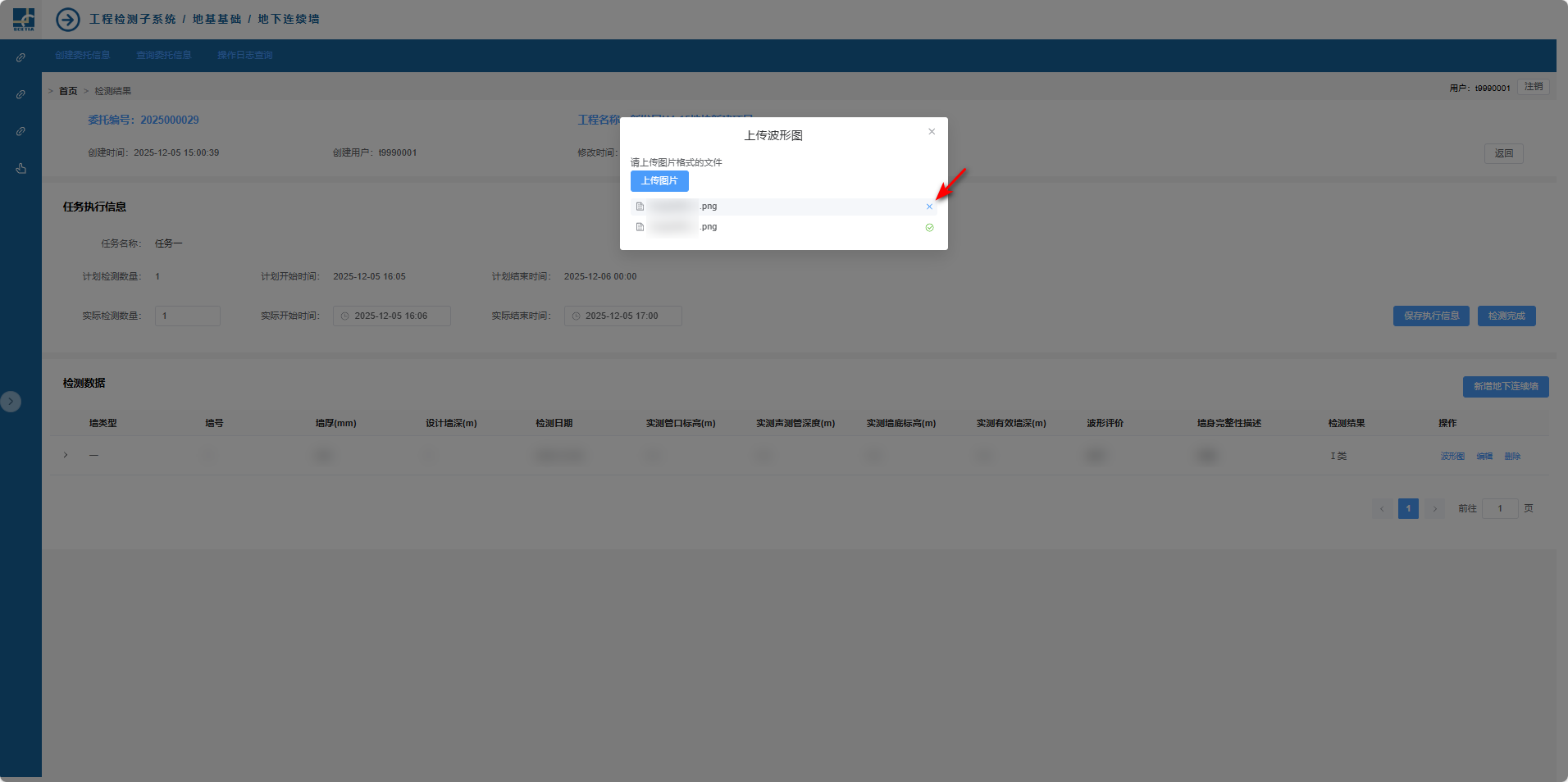The height and width of the screenshot is (782, 1568).
Task: Close the 上传波形图 dialog
Action: click(932, 131)
